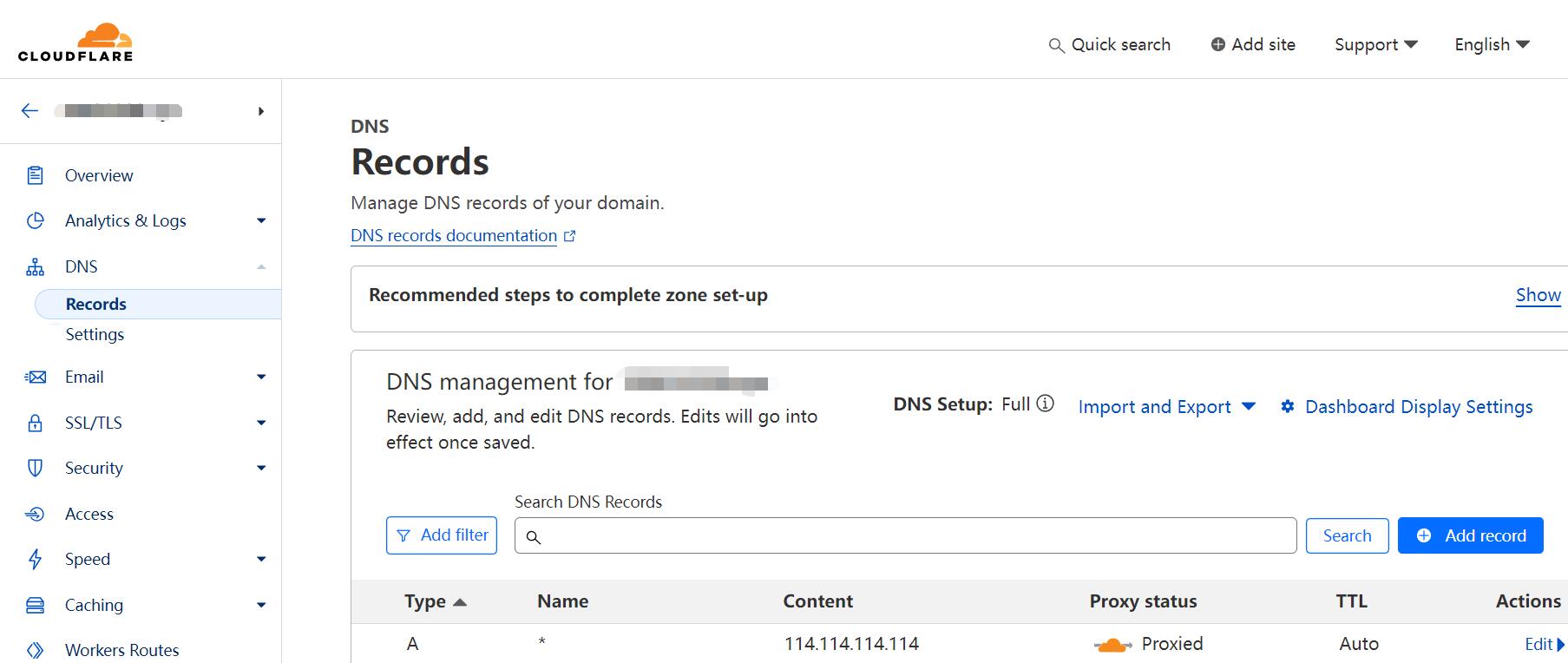
Task: Click the Analytics & Logs pie icon
Action: click(x=35, y=220)
